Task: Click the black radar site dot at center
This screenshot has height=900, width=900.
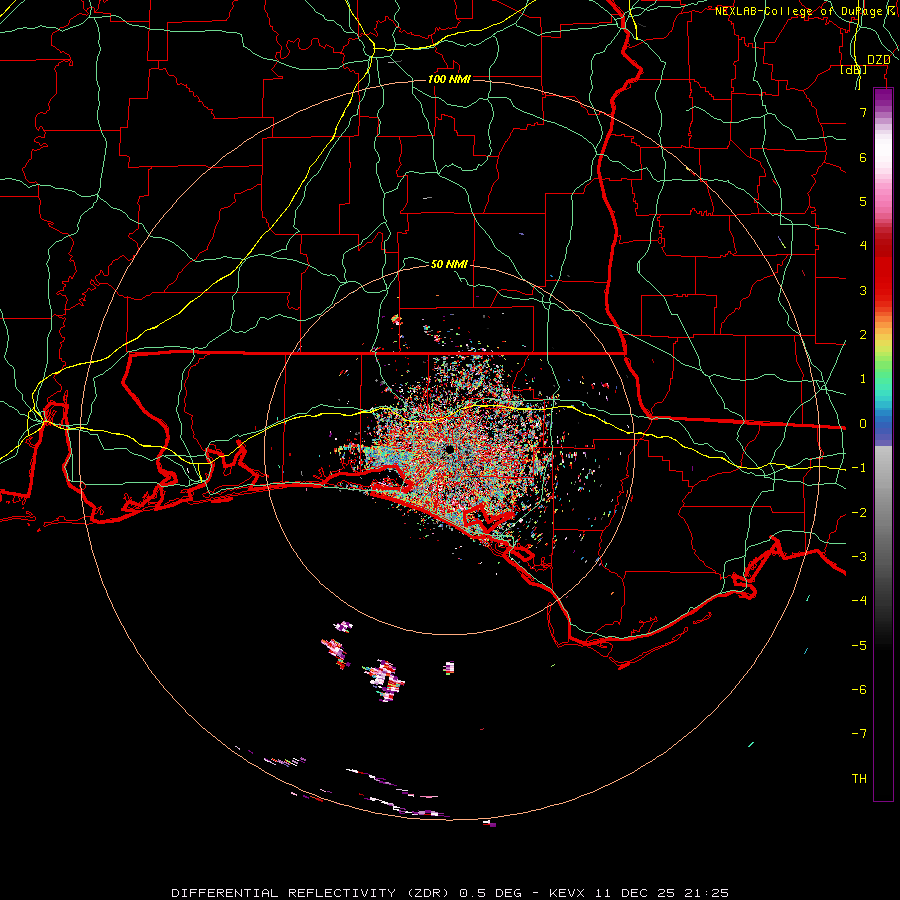Action: tap(449, 449)
